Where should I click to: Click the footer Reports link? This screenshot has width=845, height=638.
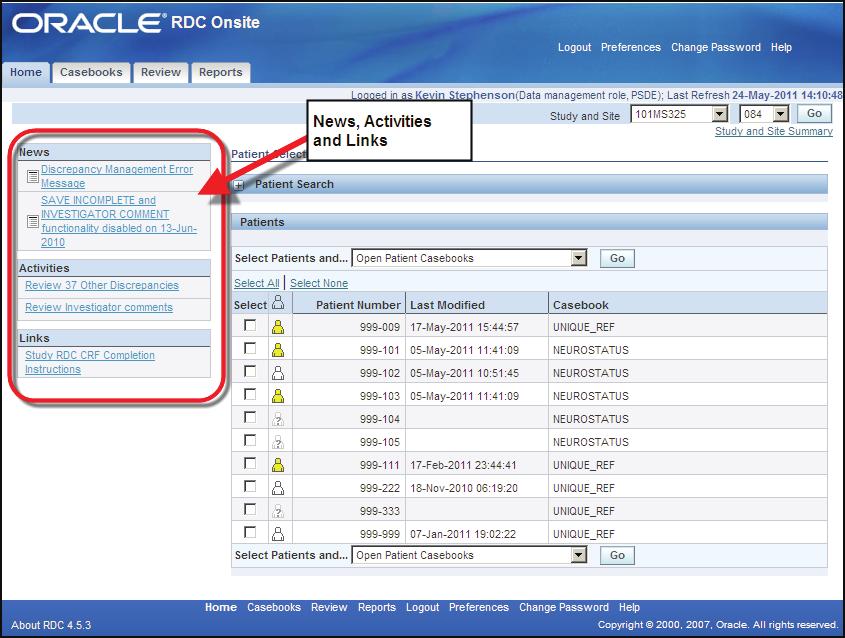coord(377,607)
